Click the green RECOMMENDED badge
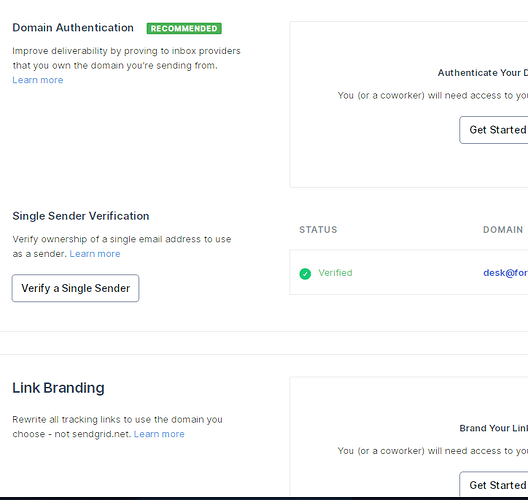 point(184,28)
